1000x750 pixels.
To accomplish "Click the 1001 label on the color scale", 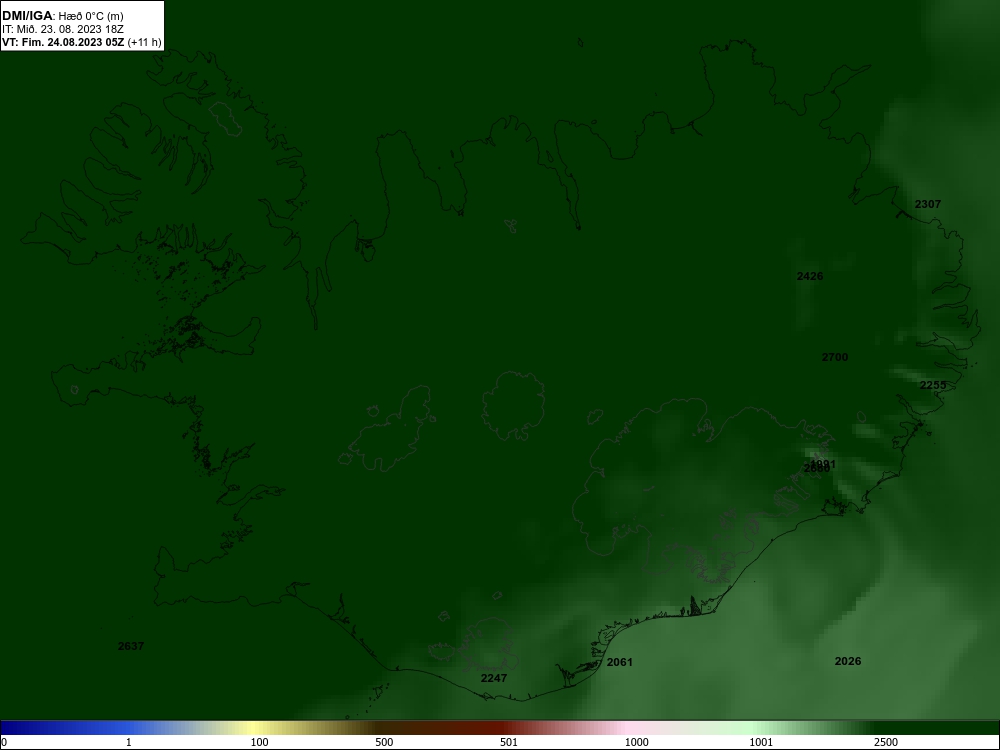I will [761, 742].
